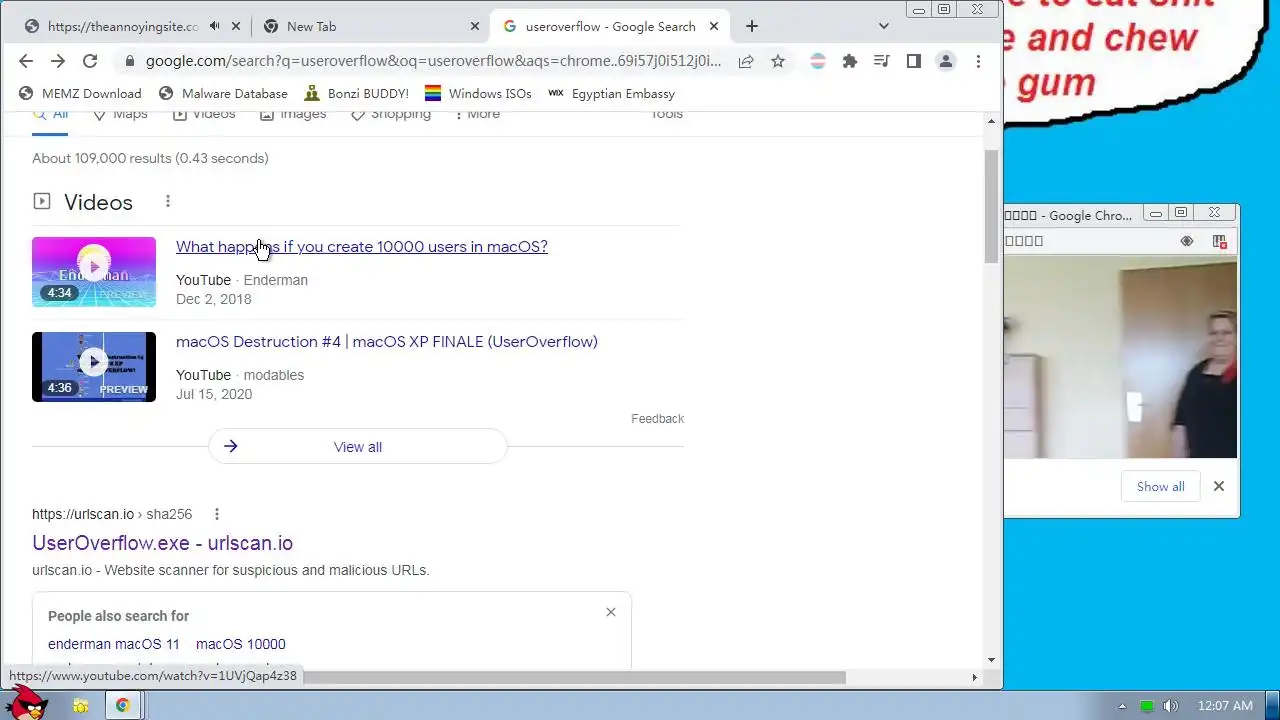
Task: Open 'What happens if you create 10000 users' link
Action: point(362,247)
